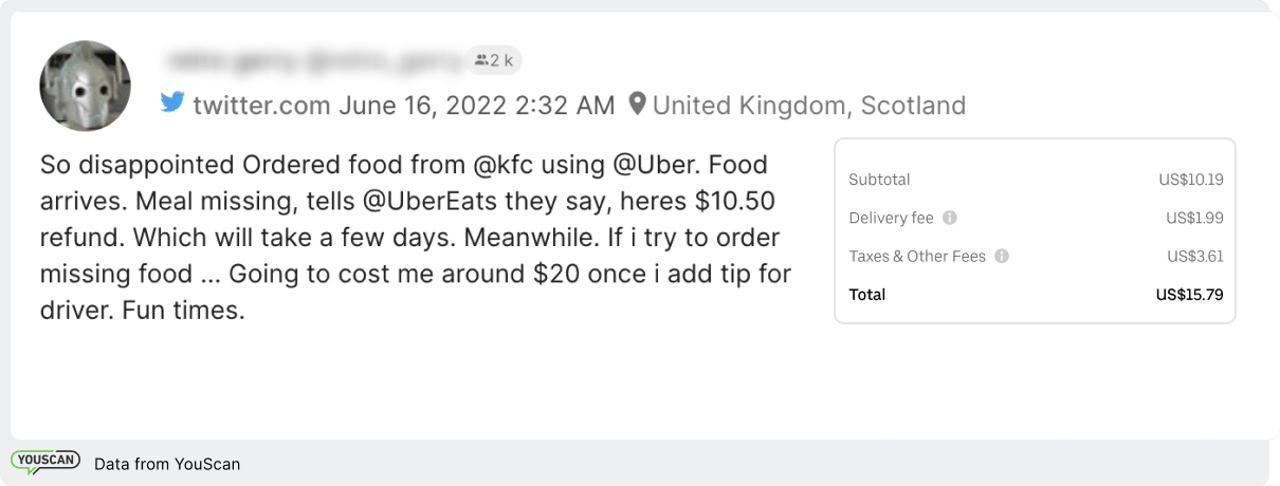Click the Subtotal row in receipt
1280x486 pixels.
pos(1035,180)
